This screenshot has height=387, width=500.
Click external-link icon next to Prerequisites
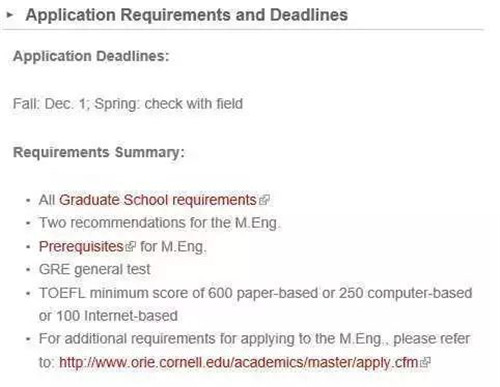tap(130, 247)
